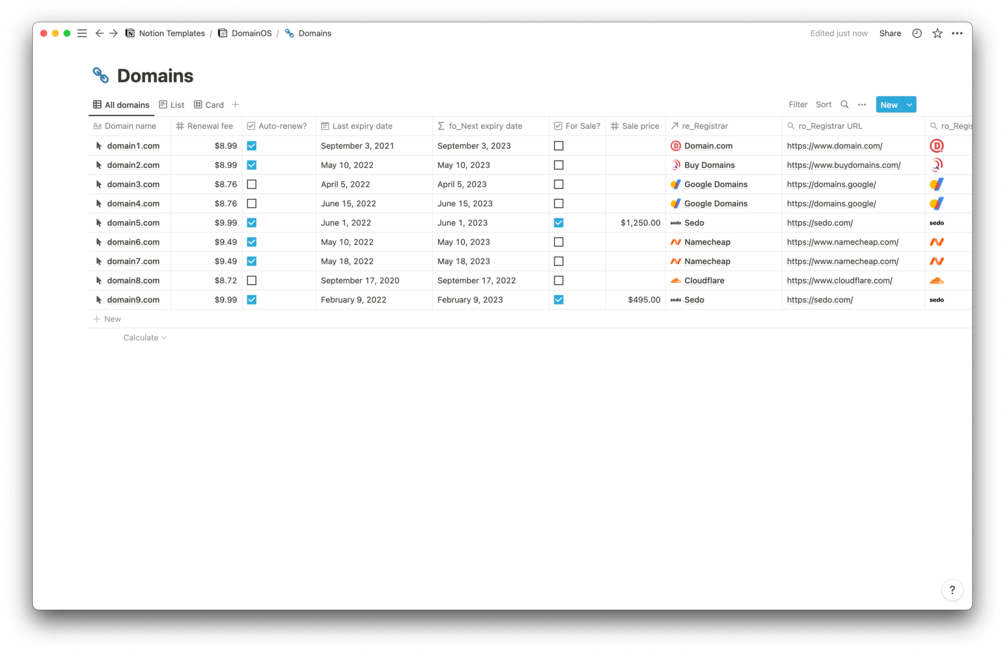The height and width of the screenshot is (653, 1005).
Task: Open the domain9.com page
Action: coord(133,300)
